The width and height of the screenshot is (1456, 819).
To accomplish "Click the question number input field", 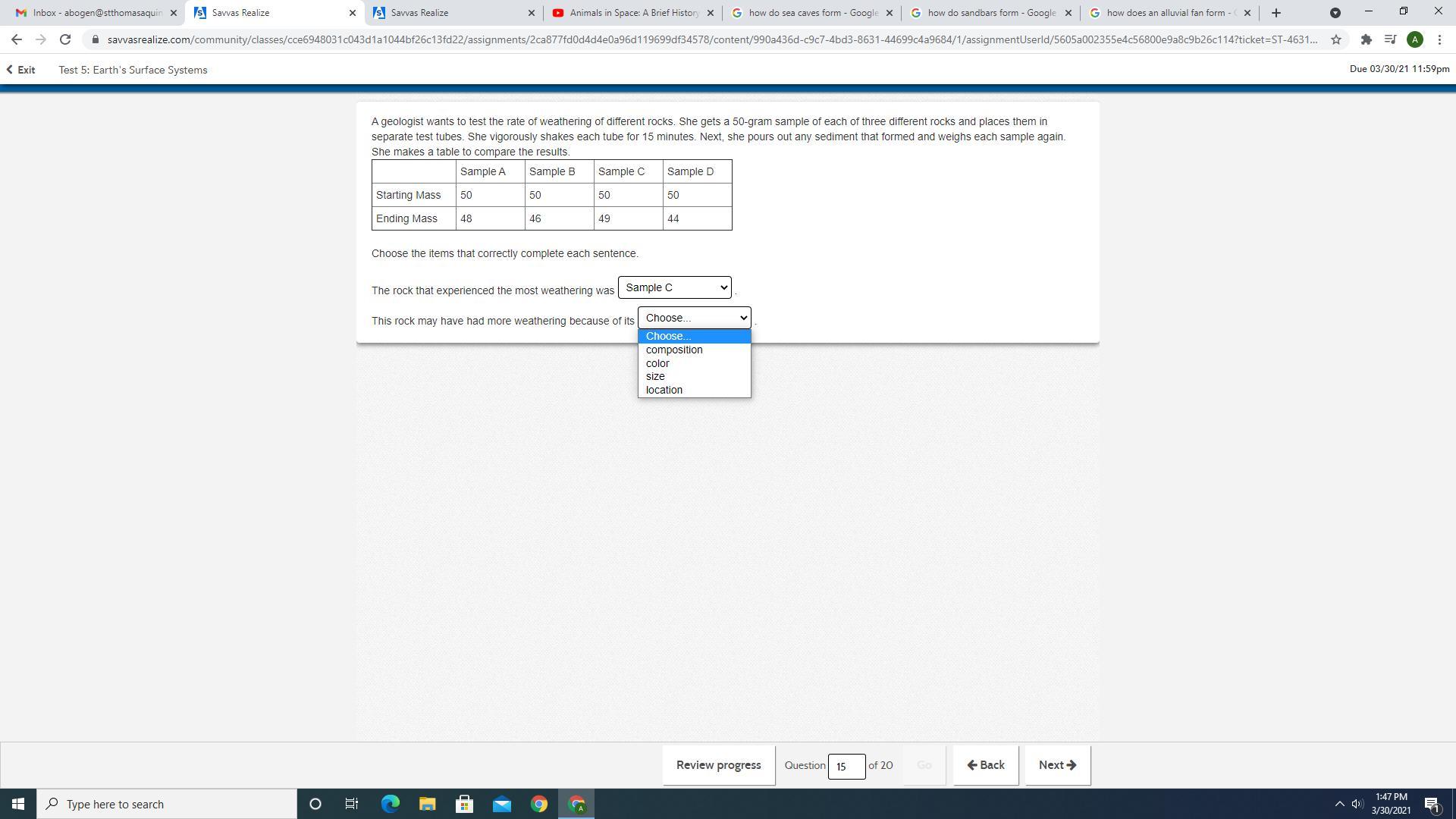I will (x=846, y=766).
